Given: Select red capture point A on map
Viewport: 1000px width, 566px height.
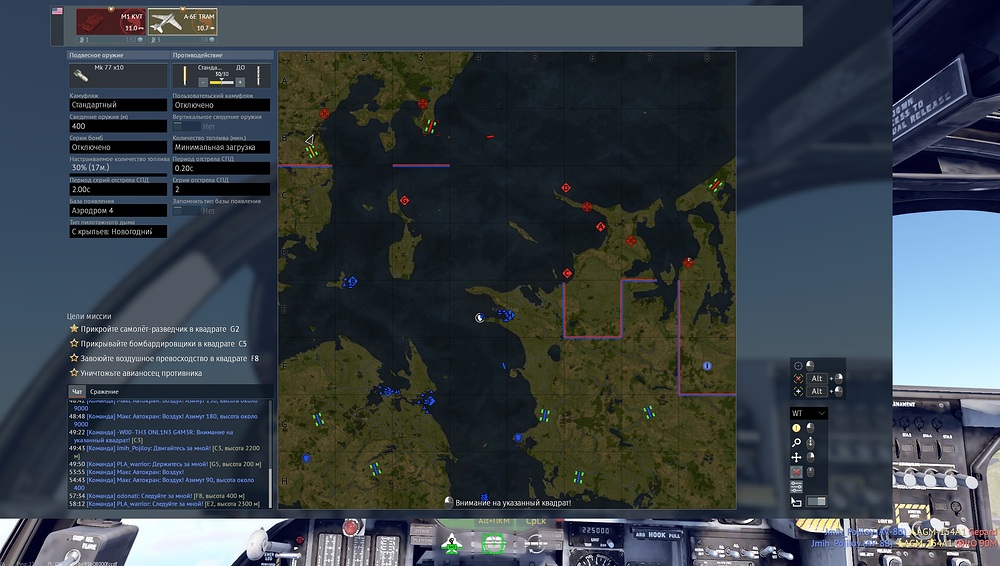Looking at the screenshot, I should [600, 227].
